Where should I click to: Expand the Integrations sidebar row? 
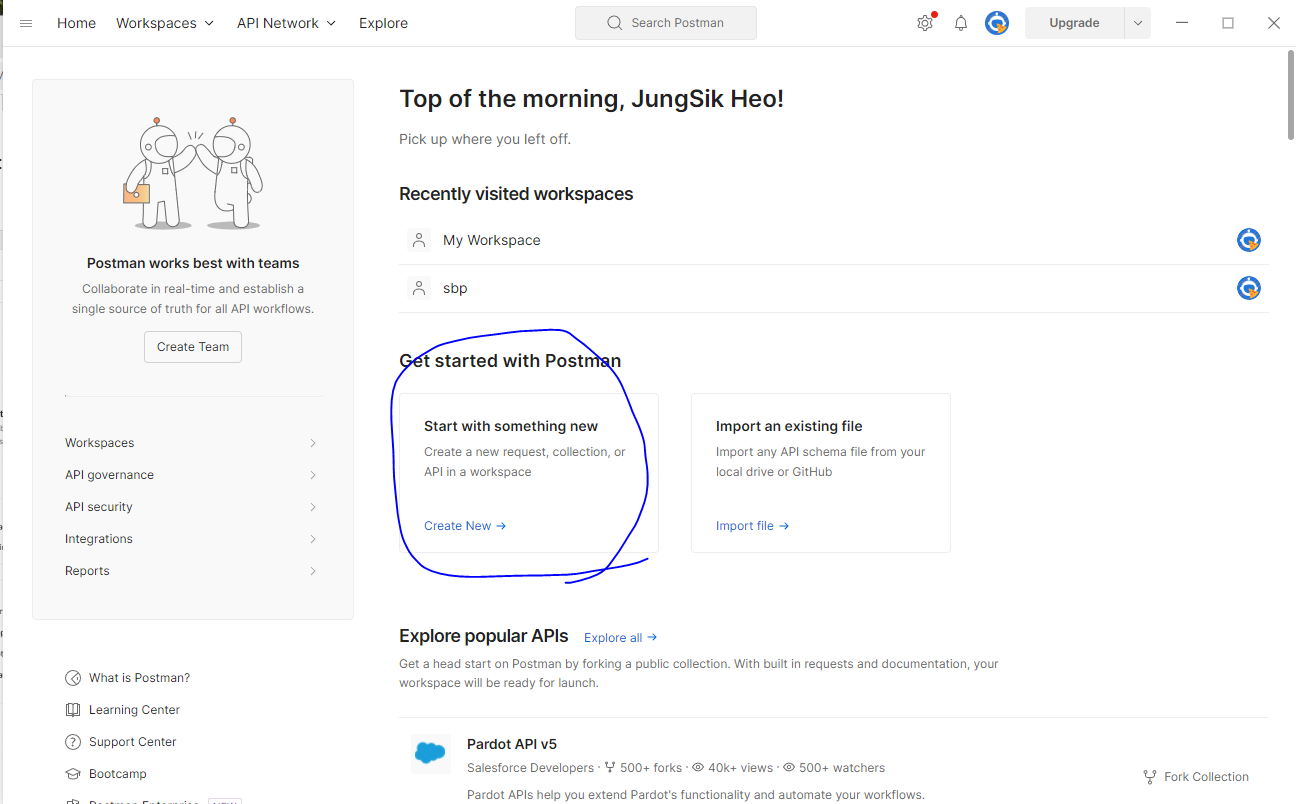click(190, 539)
